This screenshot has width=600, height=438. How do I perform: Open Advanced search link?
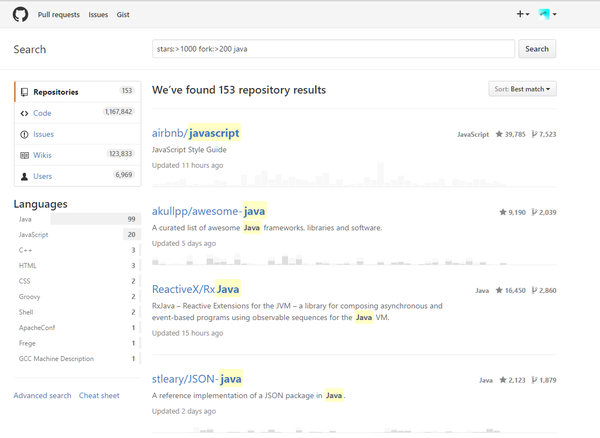tap(42, 396)
